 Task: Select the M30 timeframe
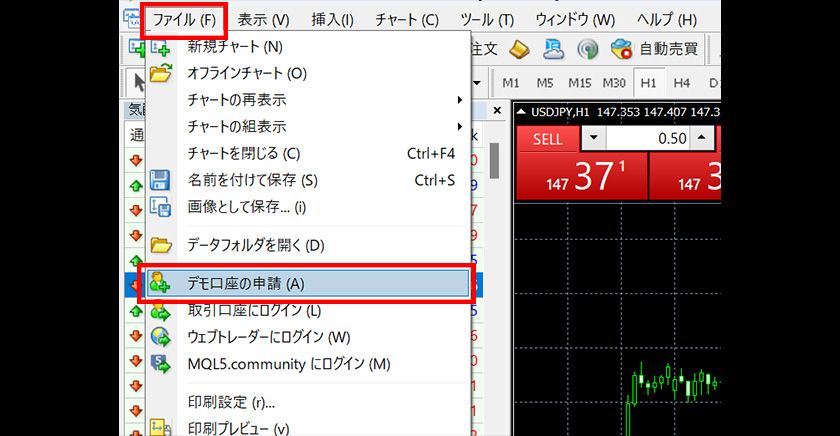(614, 83)
